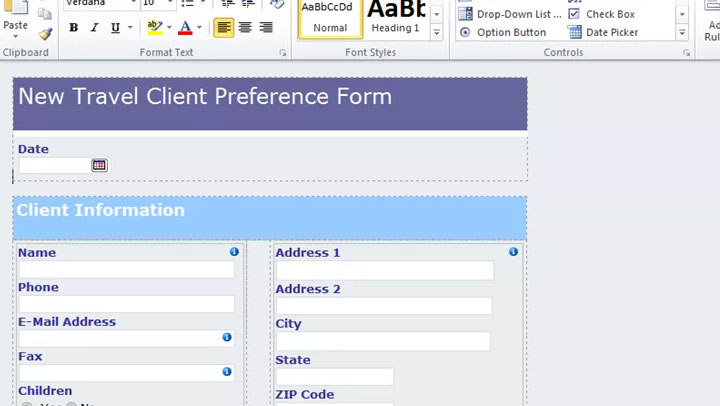The width and height of the screenshot is (720, 406).
Task: Apply the Normal font style
Action: 330,18
